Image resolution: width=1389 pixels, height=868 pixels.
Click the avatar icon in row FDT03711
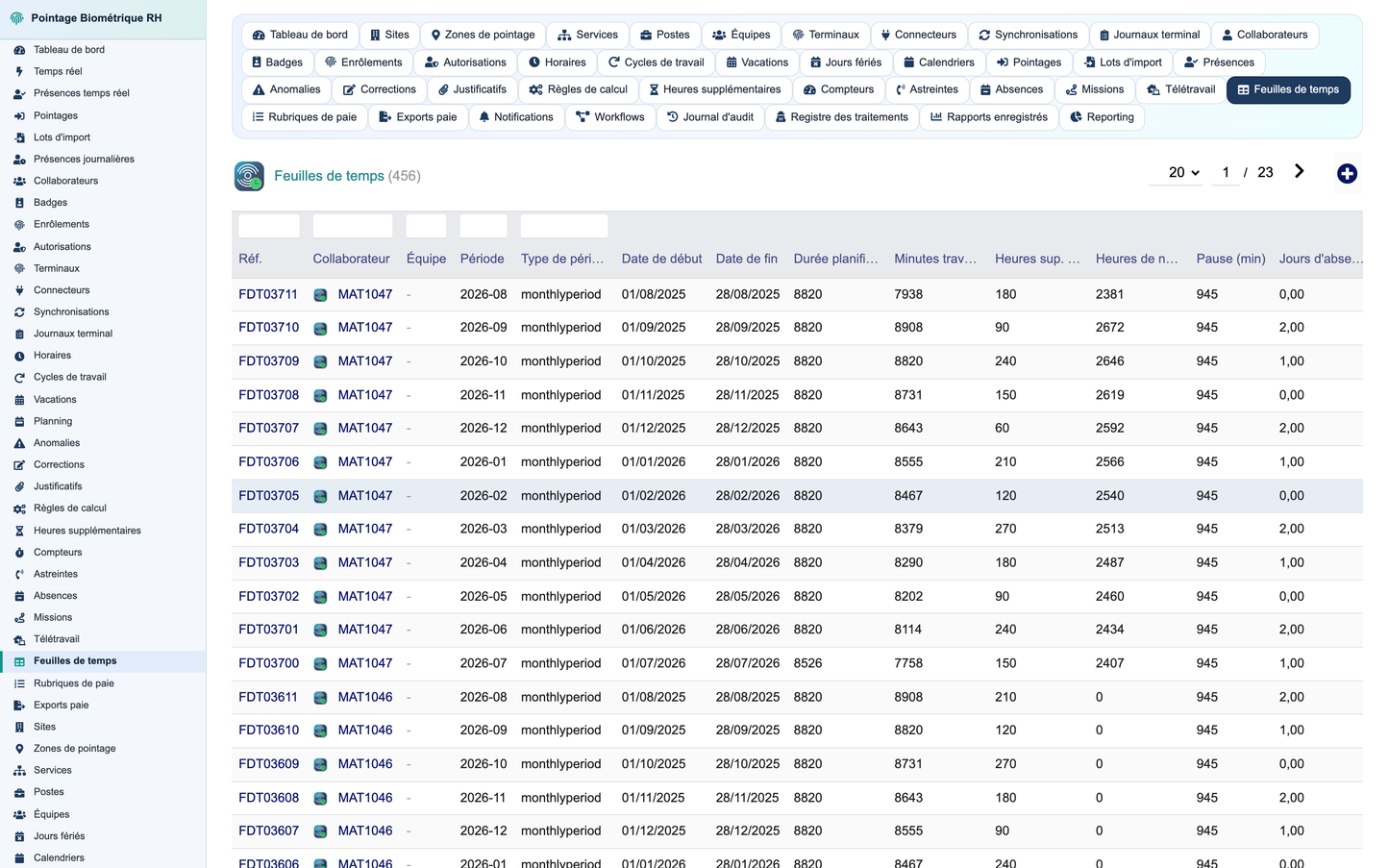[x=320, y=295]
